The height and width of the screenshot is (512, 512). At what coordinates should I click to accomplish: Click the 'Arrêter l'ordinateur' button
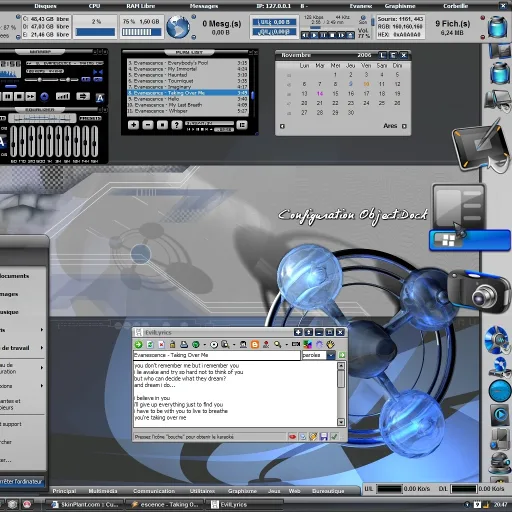[22, 482]
